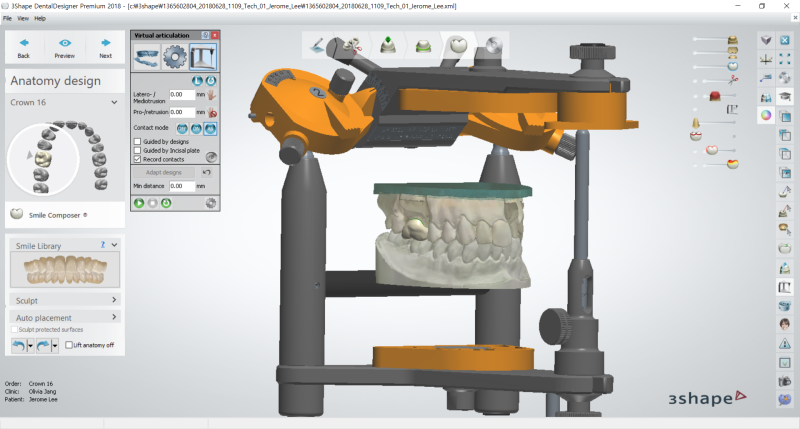The height and width of the screenshot is (429, 800).
Task: Click the 3D cube view icon
Action: point(766,40)
